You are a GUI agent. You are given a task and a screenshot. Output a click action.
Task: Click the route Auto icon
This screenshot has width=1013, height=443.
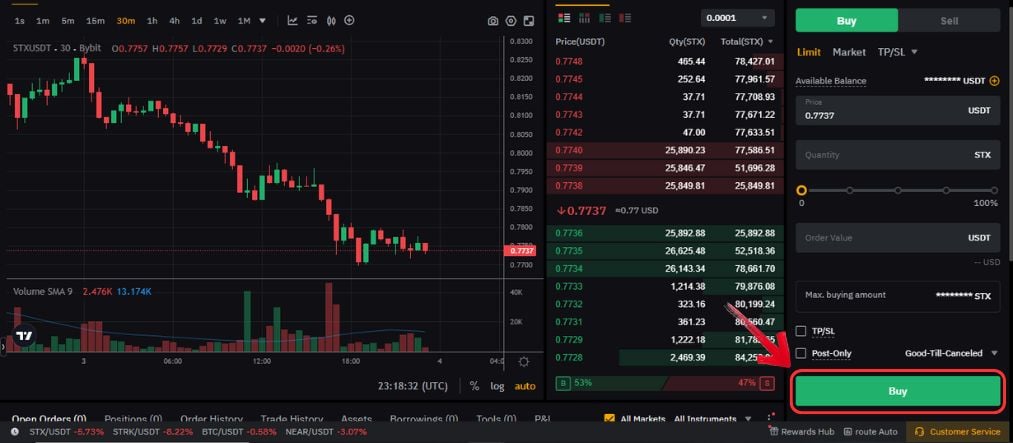850,431
